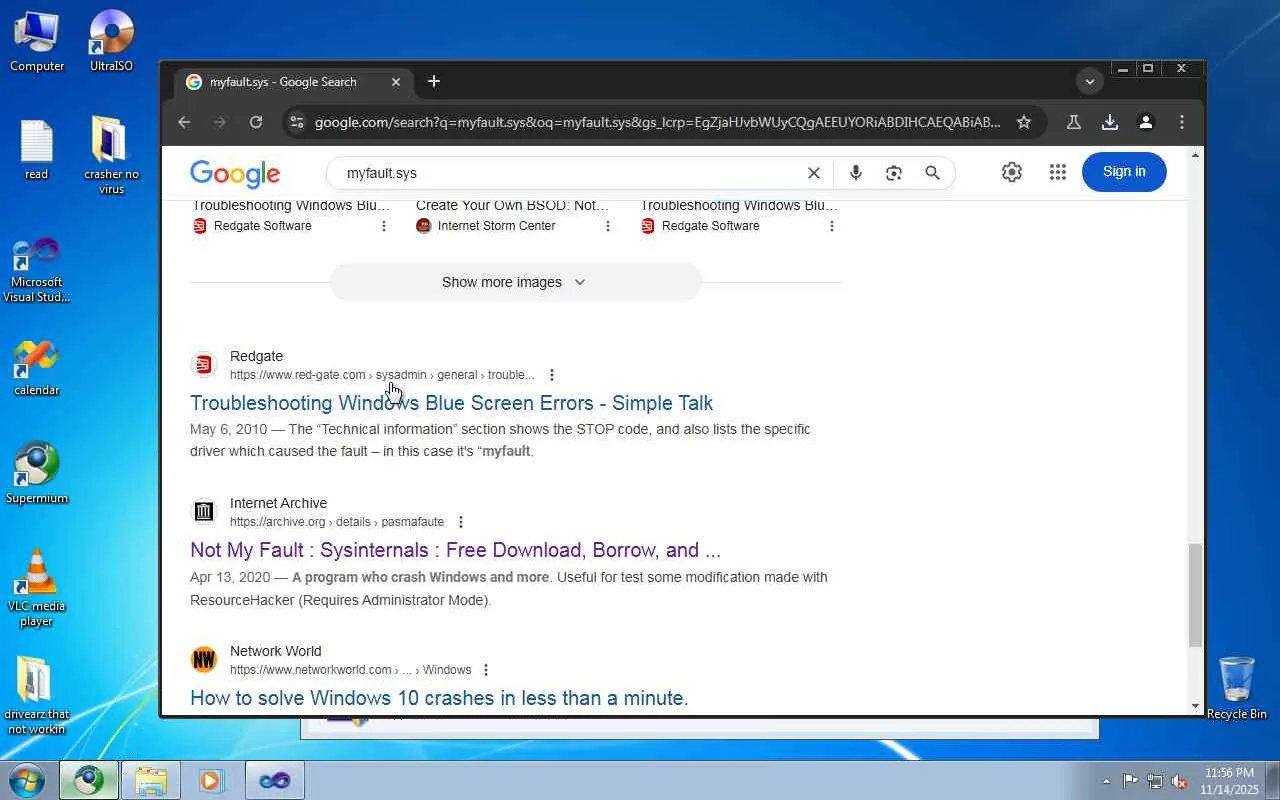Open the browser profile icon
The width and height of the screenshot is (1280, 800).
(x=1146, y=122)
